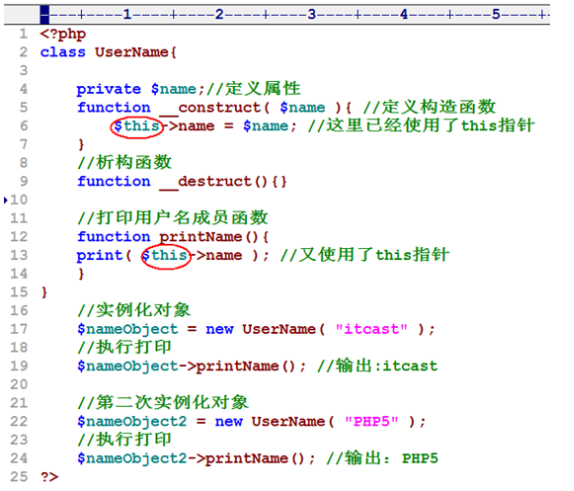This screenshot has height=491, width=574.
Task: Click comment '//执行打印' on line 23
Action: click(x=124, y=439)
